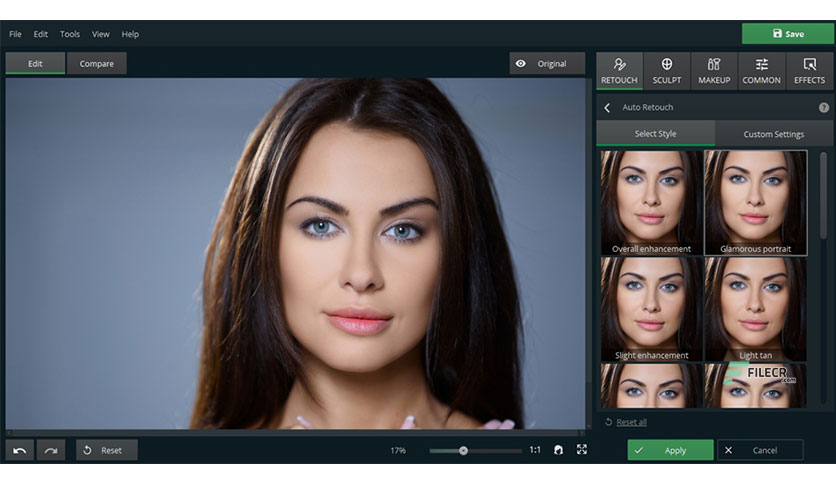836x484 pixels.
Task: Select the Glamorous portrait style thumbnail
Action: click(755, 203)
